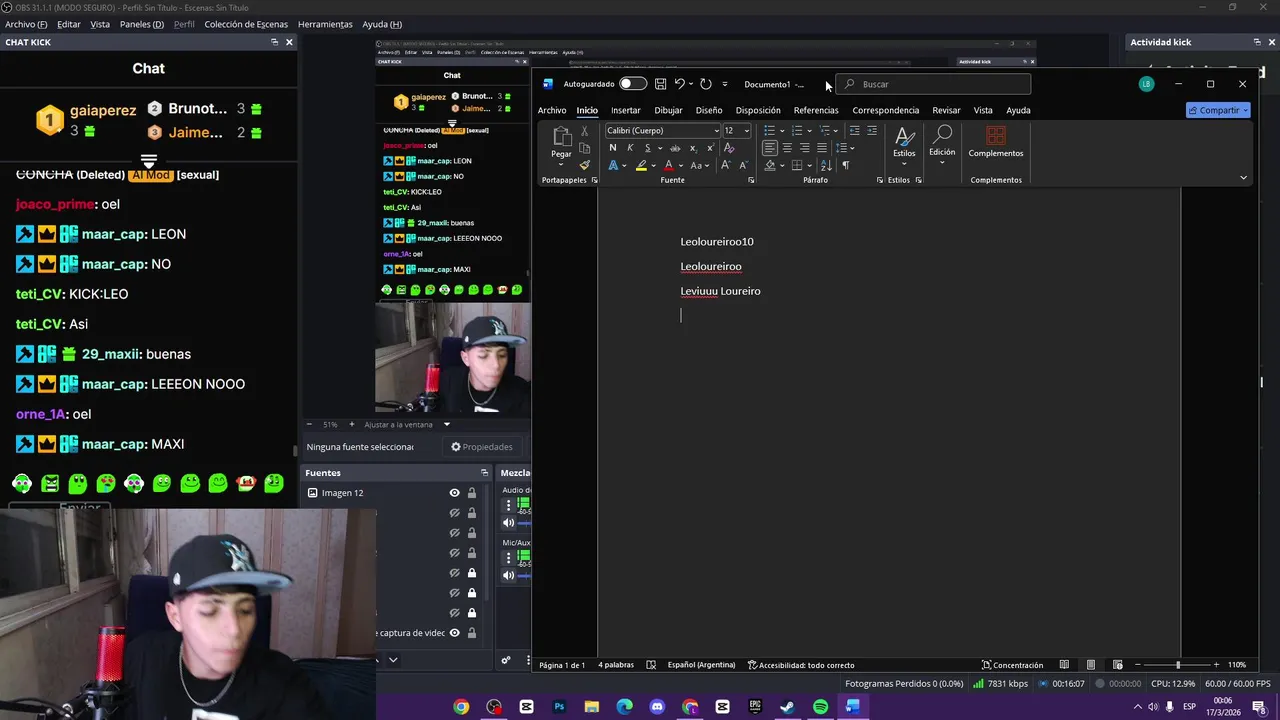Open the OBS Paneles (D) menu
The image size is (1280, 720).
142,24
